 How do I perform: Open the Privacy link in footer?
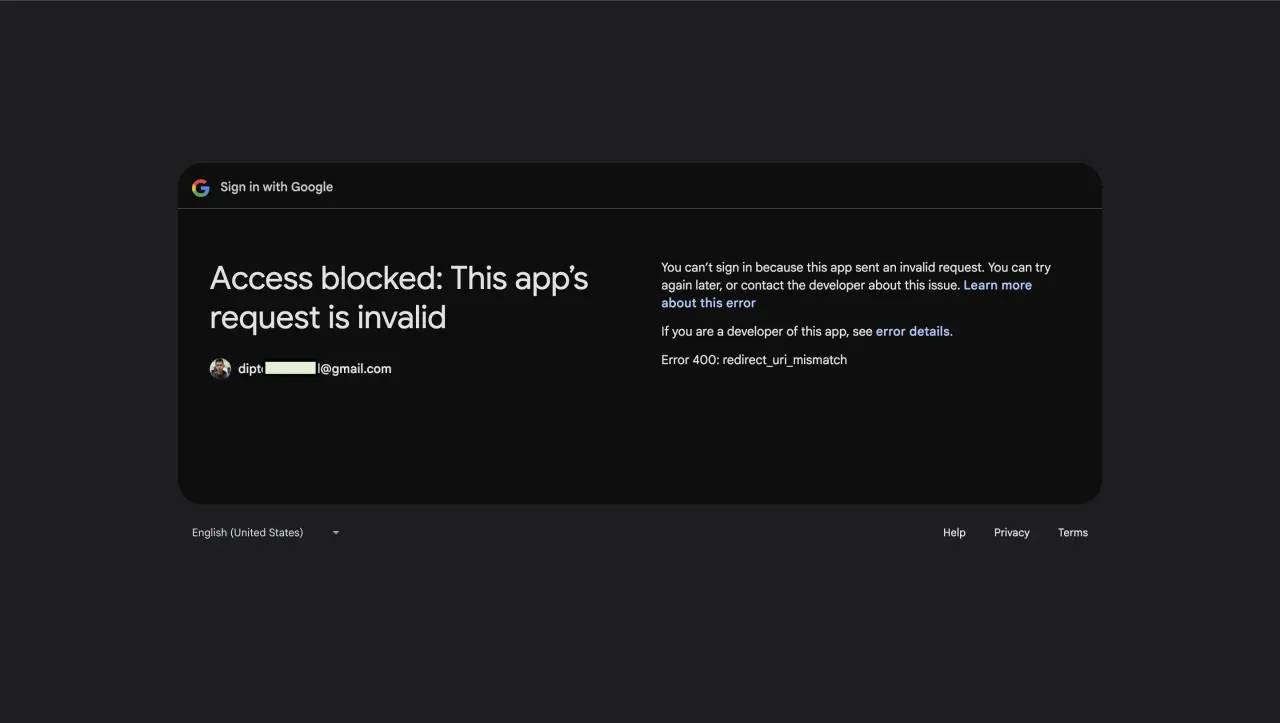[x=1011, y=533]
